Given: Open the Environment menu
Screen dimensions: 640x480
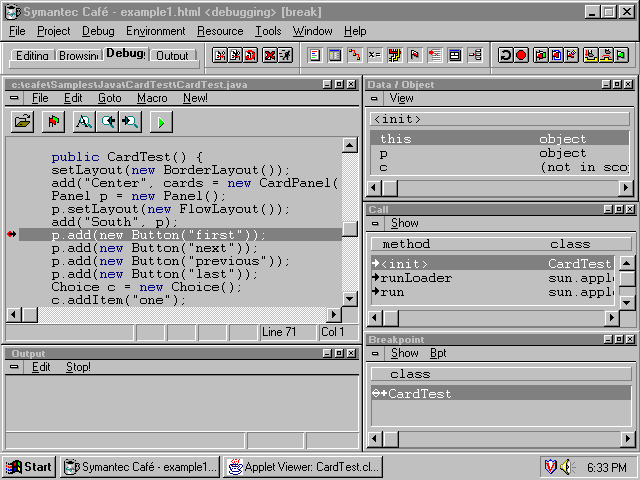Looking at the screenshot, I should pyautogui.click(x=156, y=31).
